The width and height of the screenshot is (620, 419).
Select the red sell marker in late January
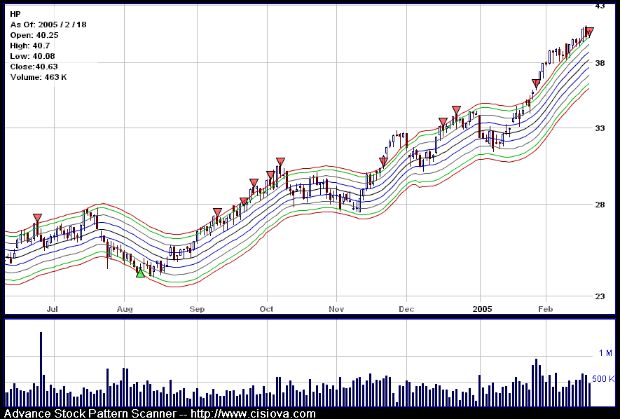[536, 83]
